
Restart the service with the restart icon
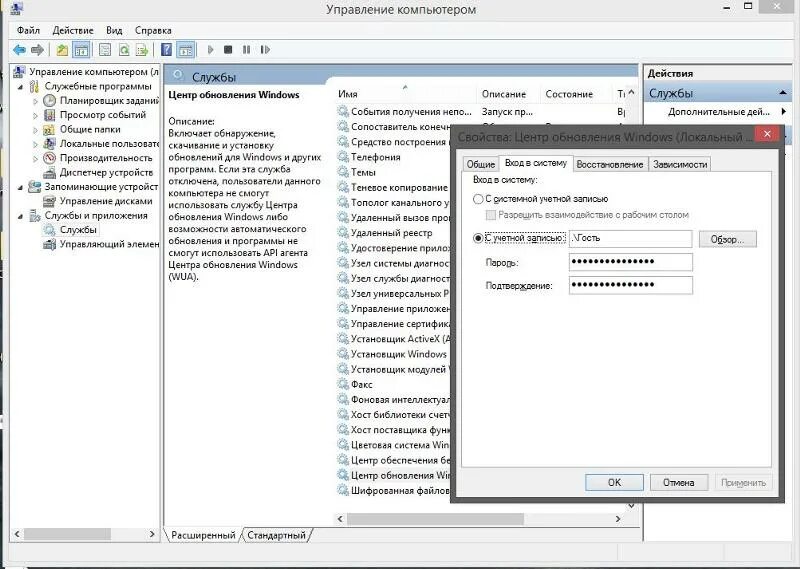[x=265, y=50]
